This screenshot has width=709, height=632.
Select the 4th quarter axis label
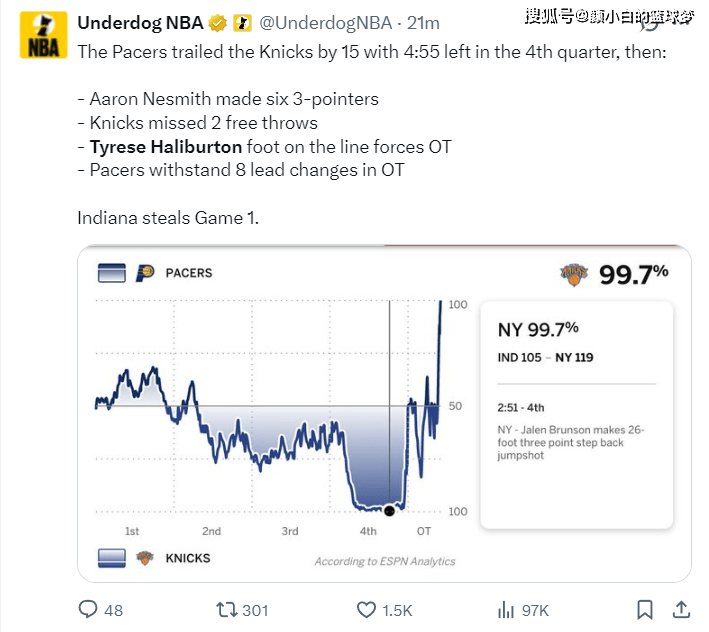[368, 531]
